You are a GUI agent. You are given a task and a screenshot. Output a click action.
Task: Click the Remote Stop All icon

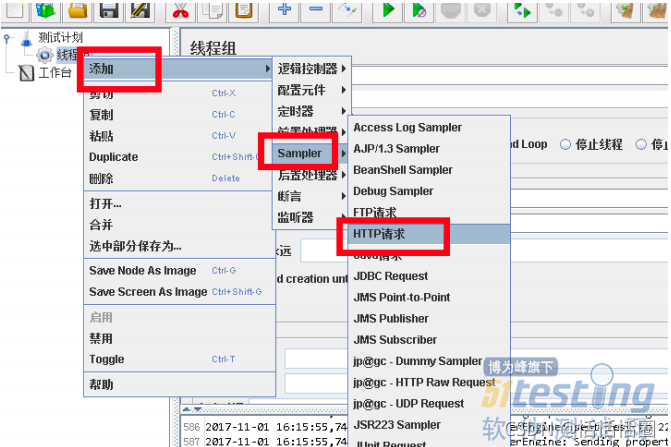[x=554, y=9]
